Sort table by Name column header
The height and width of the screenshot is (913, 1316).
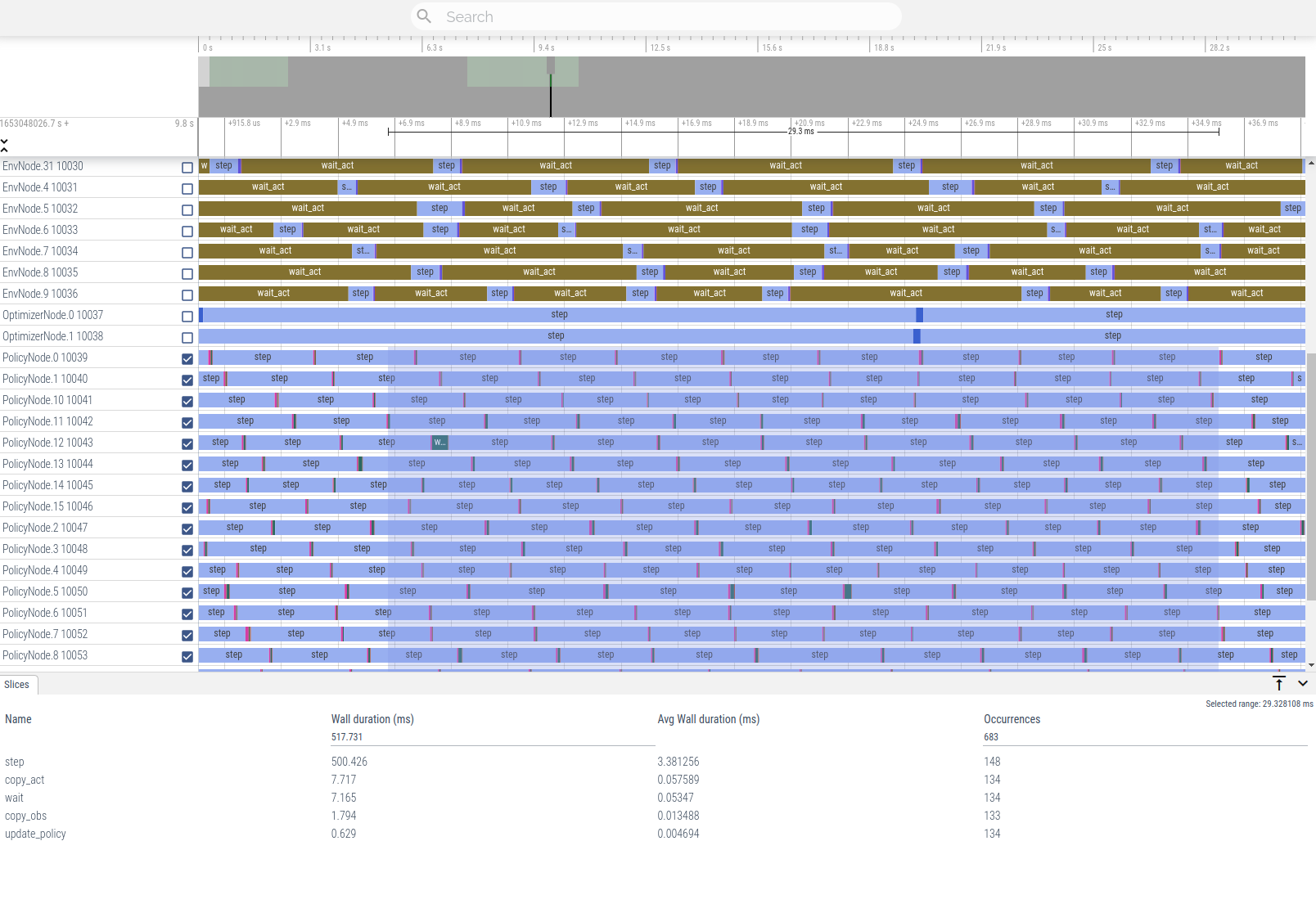pyautogui.click(x=18, y=719)
